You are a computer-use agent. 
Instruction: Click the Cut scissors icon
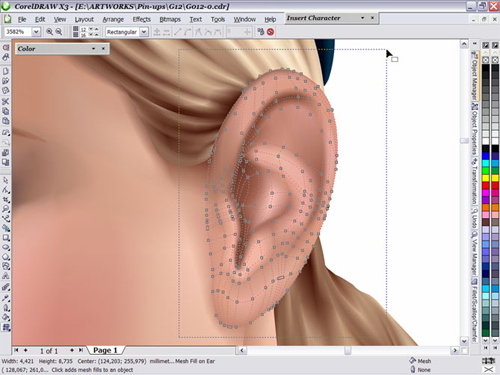coord(6,101)
